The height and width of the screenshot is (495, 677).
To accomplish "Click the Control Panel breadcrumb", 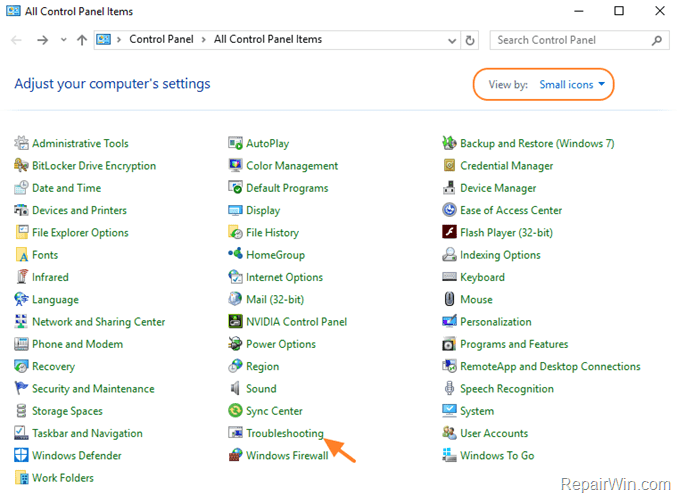I will click(x=161, y=39).
